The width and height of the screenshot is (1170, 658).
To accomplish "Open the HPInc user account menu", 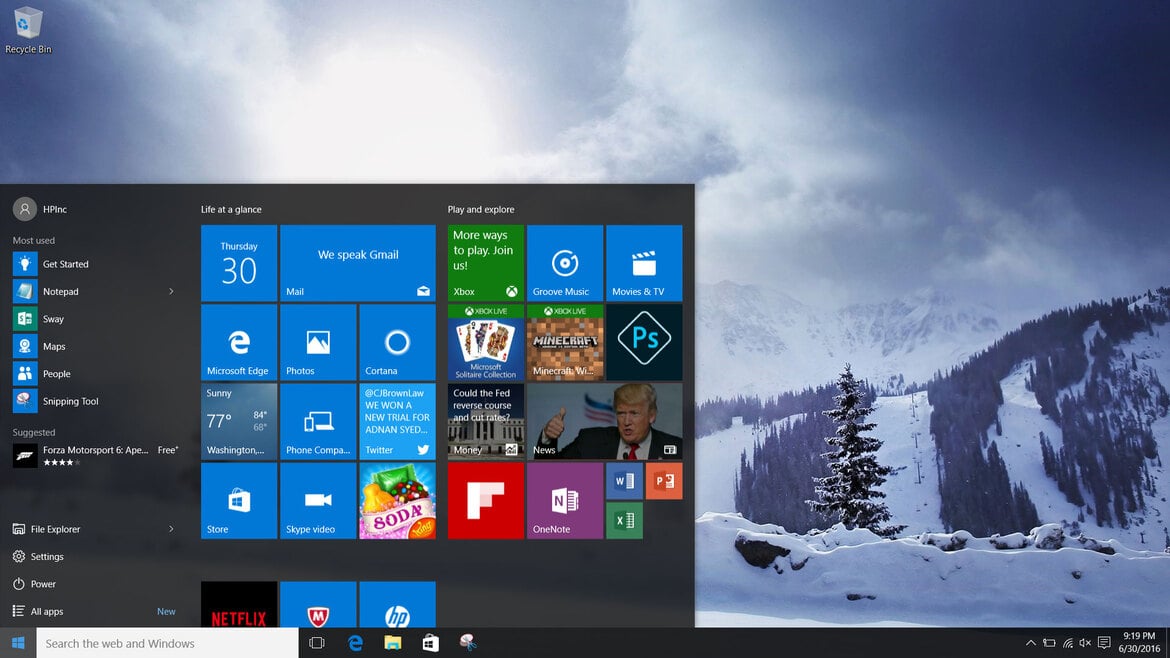I will point(41,210).
